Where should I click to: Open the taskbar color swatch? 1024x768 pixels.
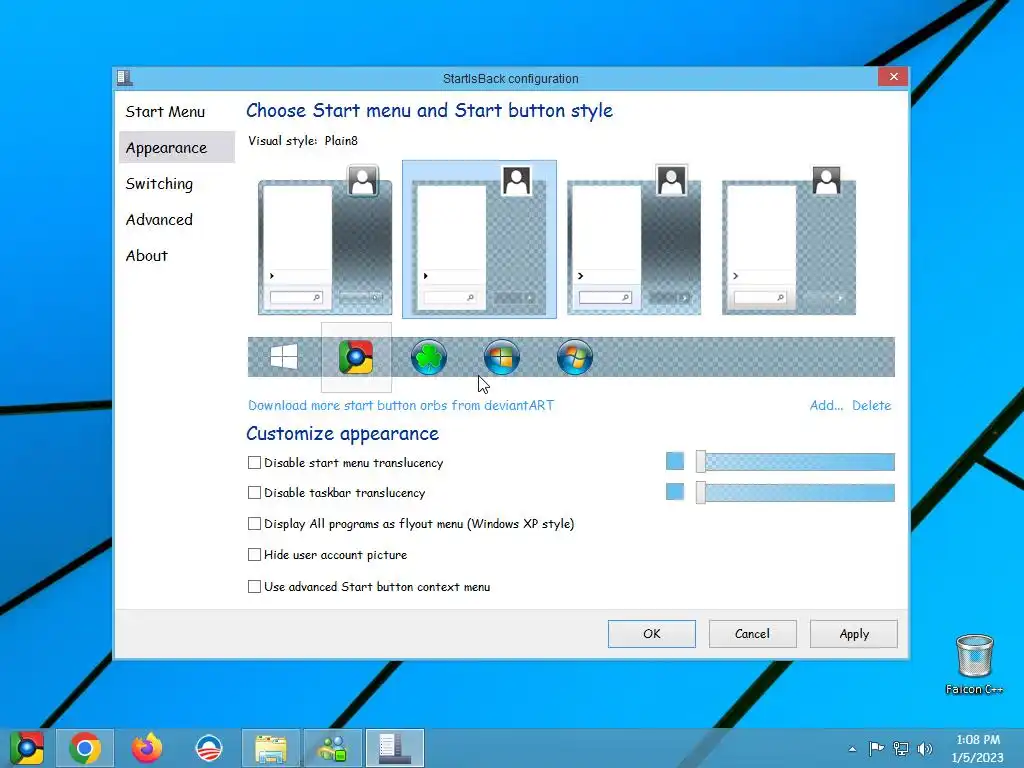675,491
